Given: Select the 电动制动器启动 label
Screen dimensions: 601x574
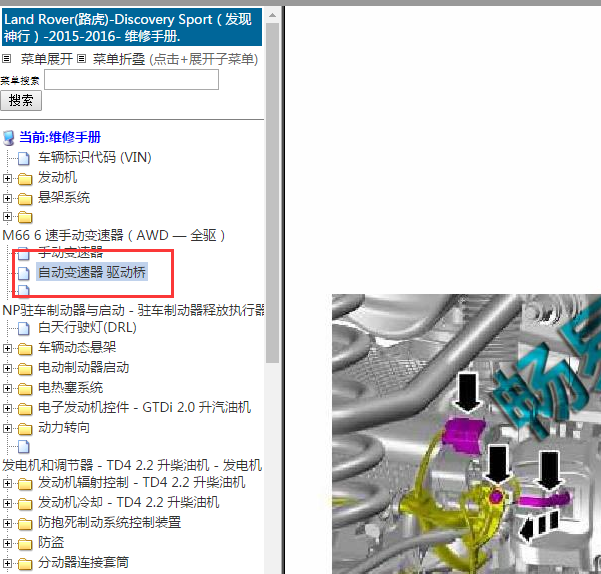Looking at the screenshot, I should (84, 367).
